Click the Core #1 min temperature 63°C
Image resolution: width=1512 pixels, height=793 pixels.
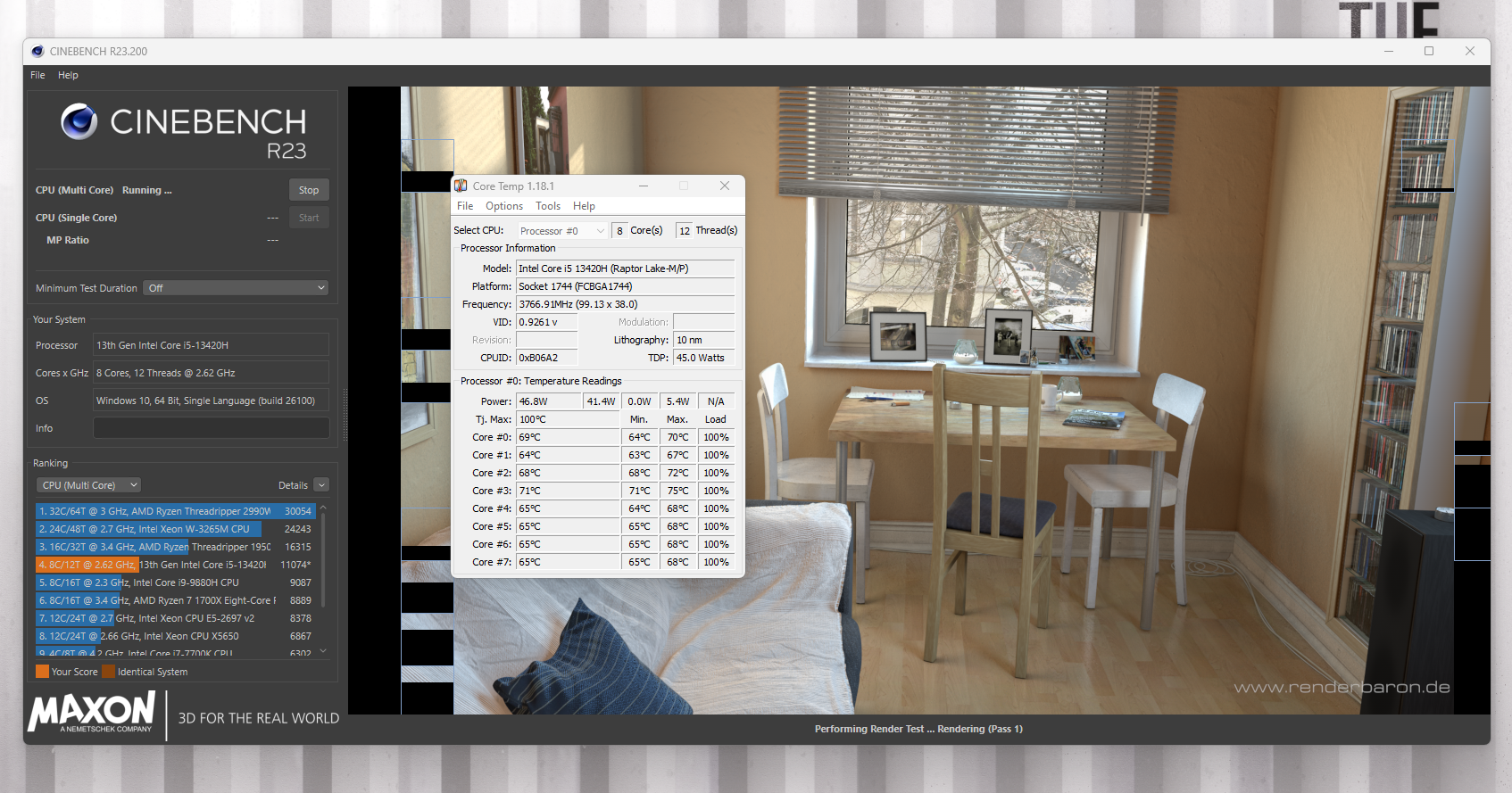coord(639,455)
